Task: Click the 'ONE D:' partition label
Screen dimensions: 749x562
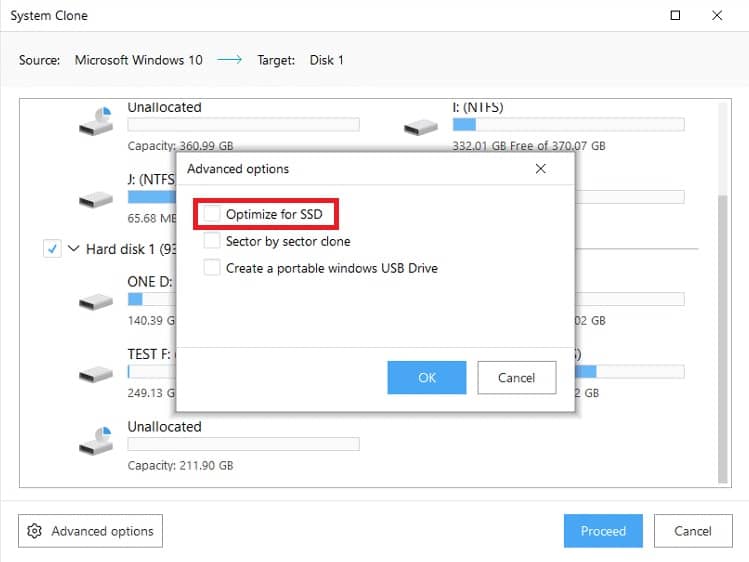Action: click(x=150, y=282)
